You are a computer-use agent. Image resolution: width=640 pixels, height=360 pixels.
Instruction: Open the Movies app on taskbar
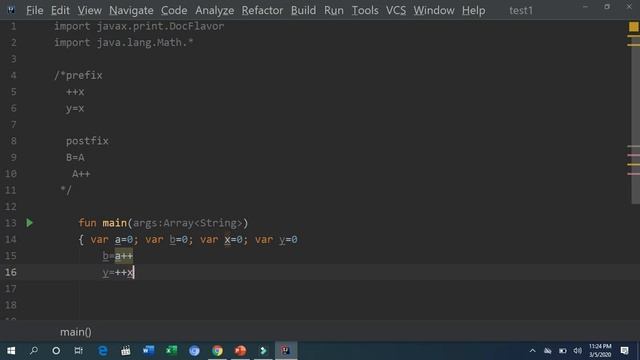click(126, 351)
